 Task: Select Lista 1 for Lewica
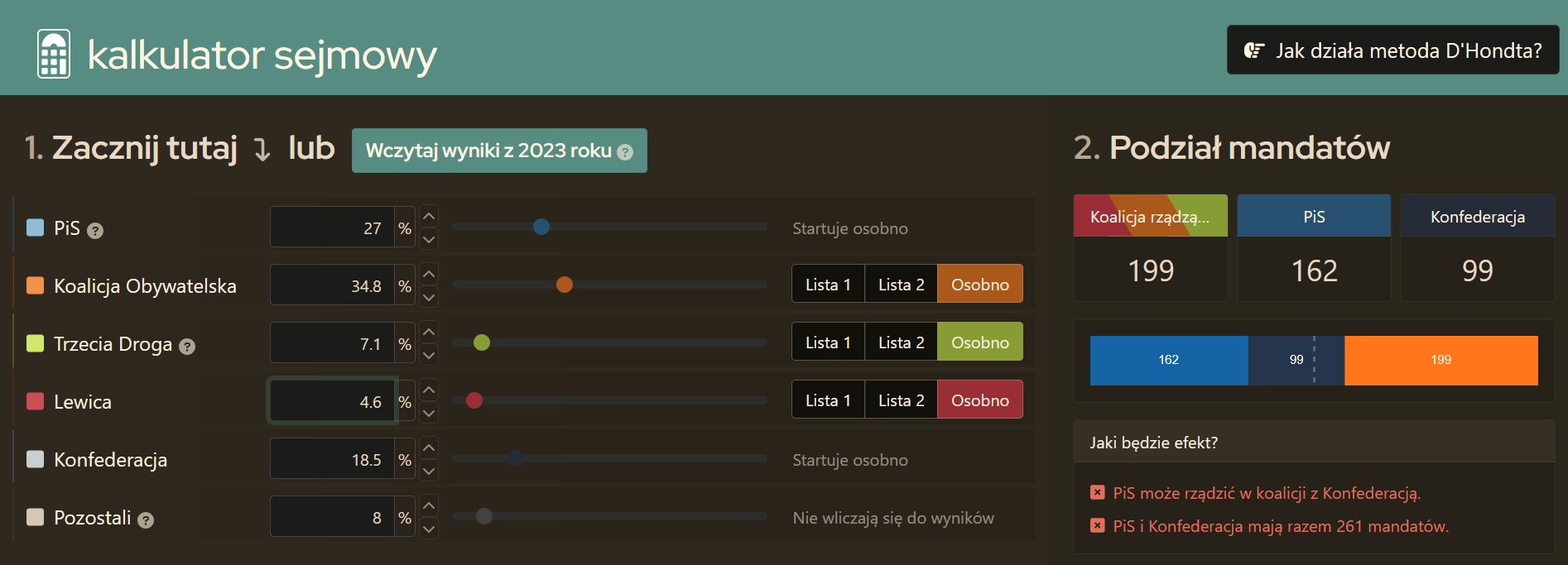point(828,400)
